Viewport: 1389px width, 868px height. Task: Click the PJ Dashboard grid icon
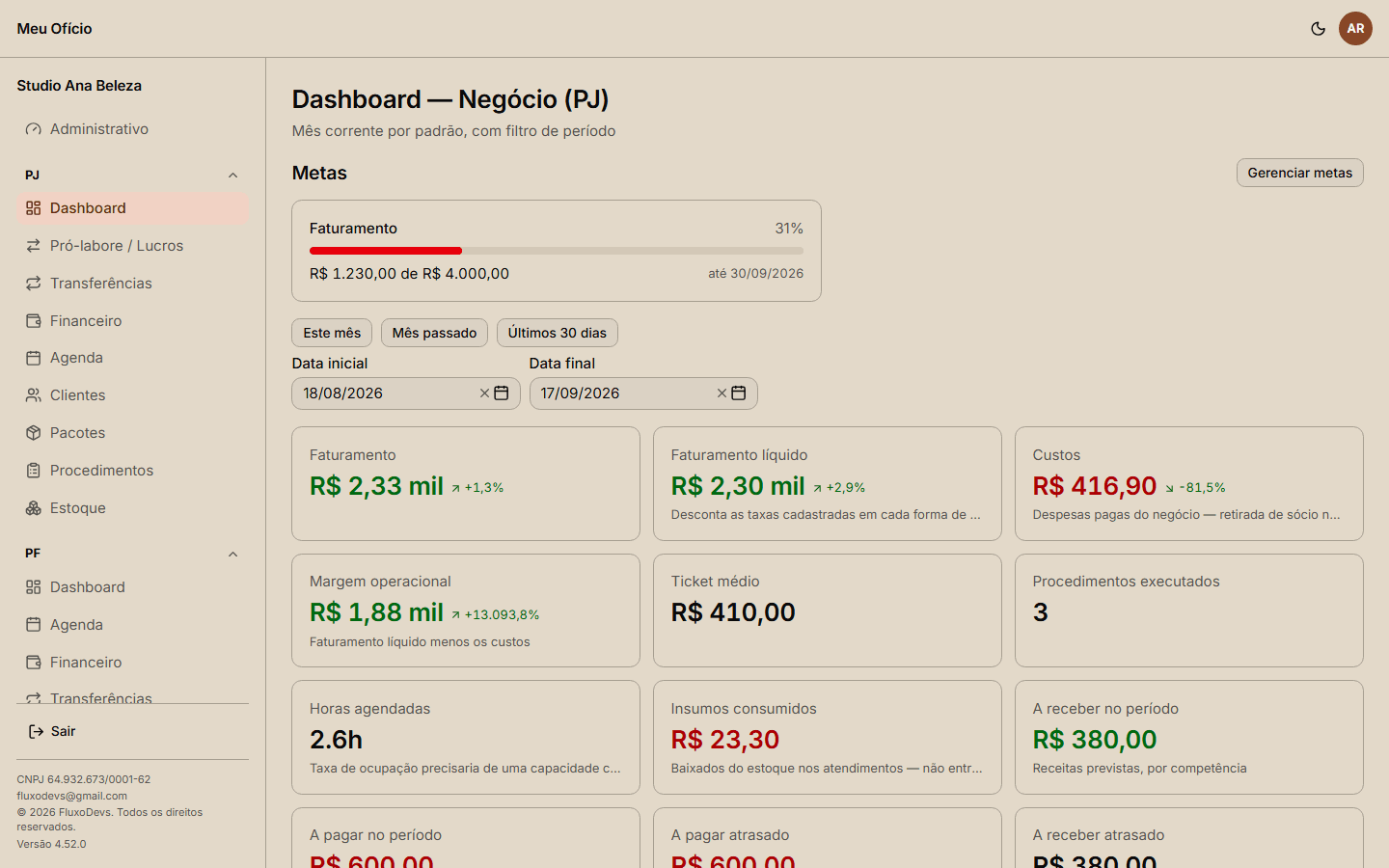(34, 208)
